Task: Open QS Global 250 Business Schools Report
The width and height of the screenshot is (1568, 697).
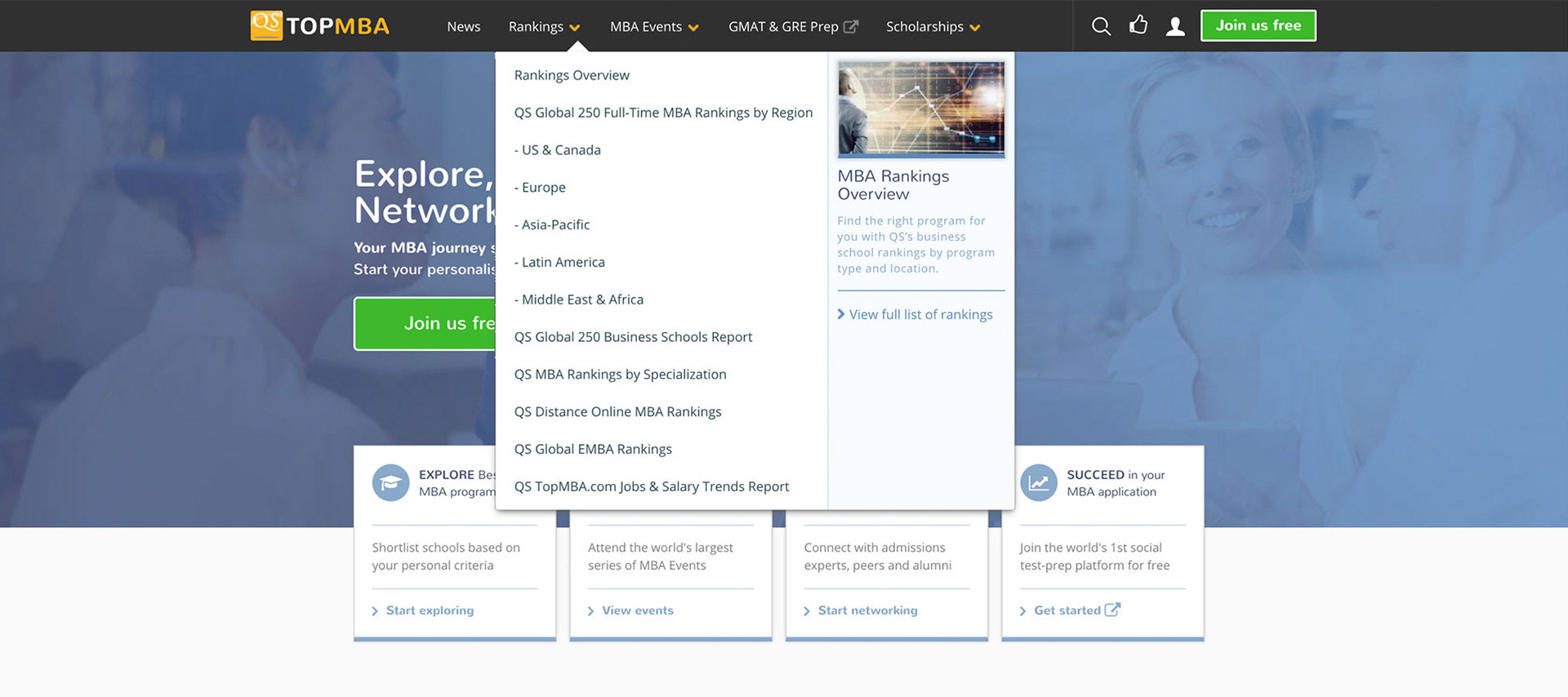Action: [633, 337]
